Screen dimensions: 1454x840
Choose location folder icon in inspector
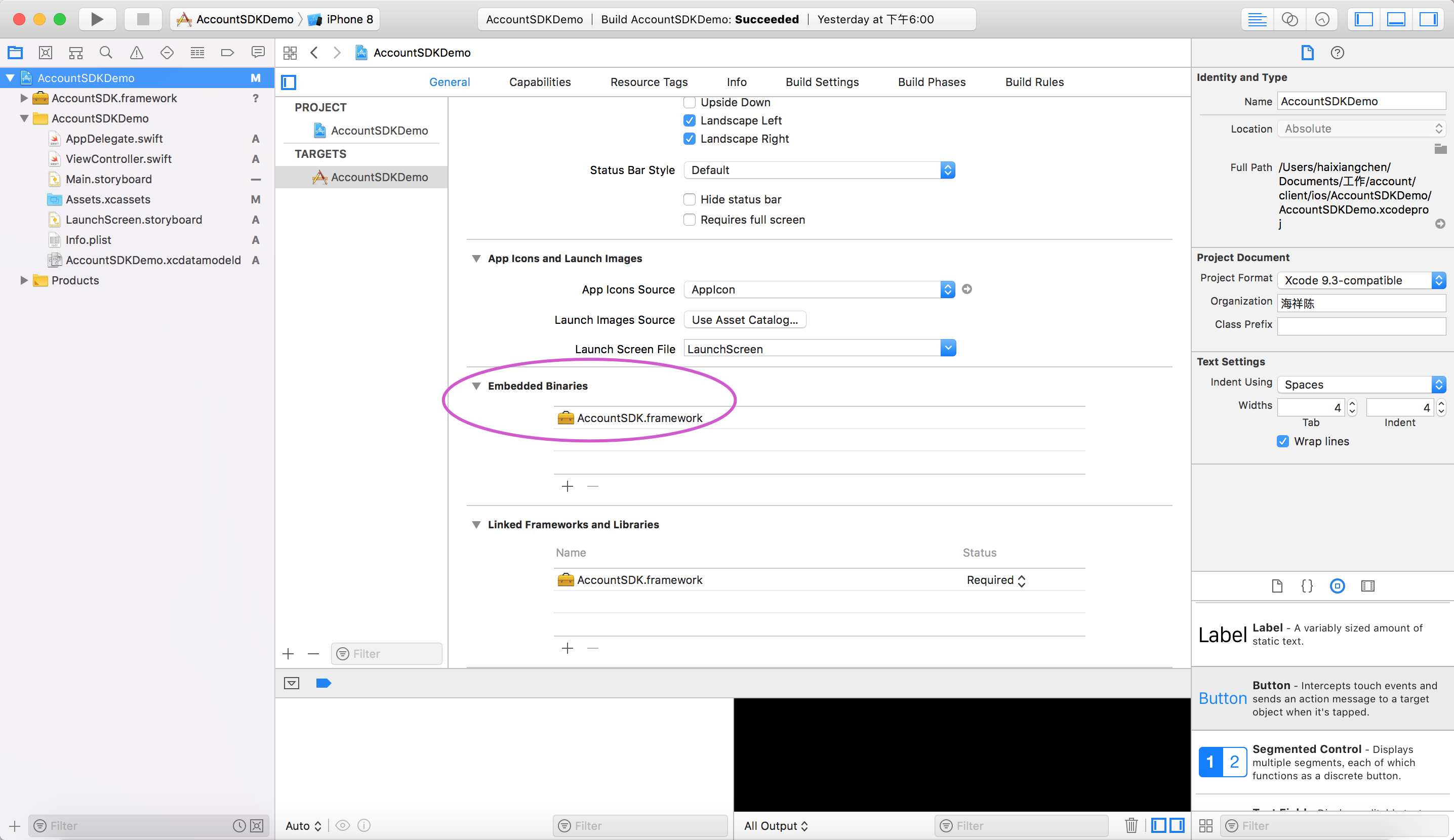(1440, 149)
